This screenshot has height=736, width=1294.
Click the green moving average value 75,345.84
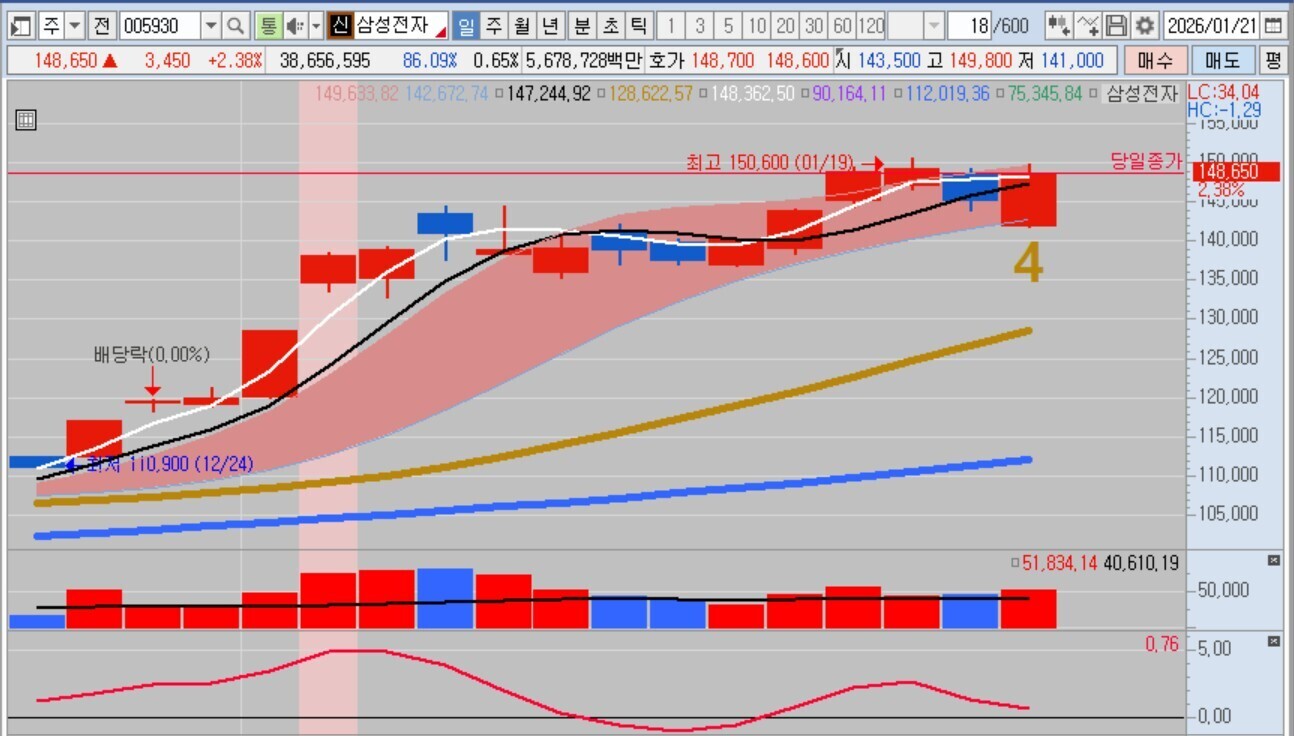[1046, 94]
